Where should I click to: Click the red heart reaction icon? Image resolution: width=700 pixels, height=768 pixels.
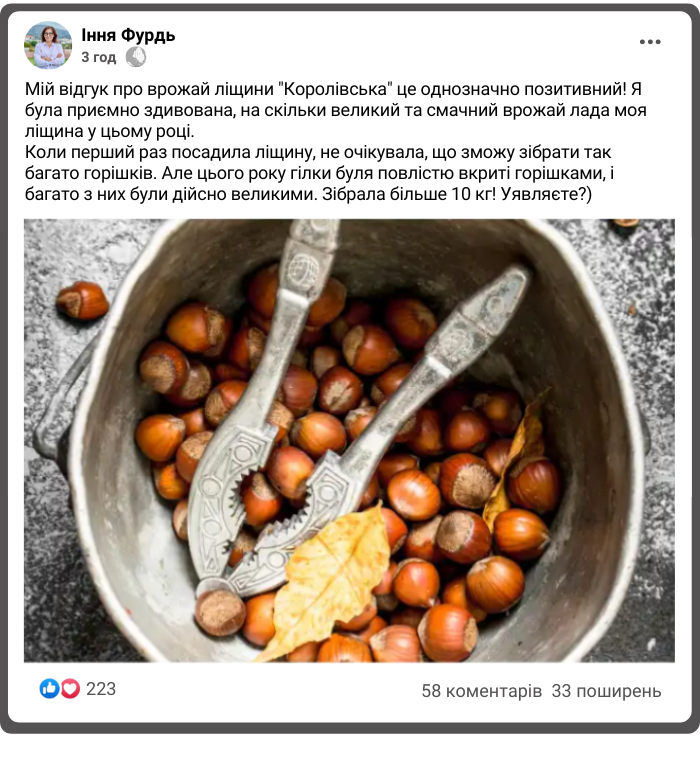(70, 689)
